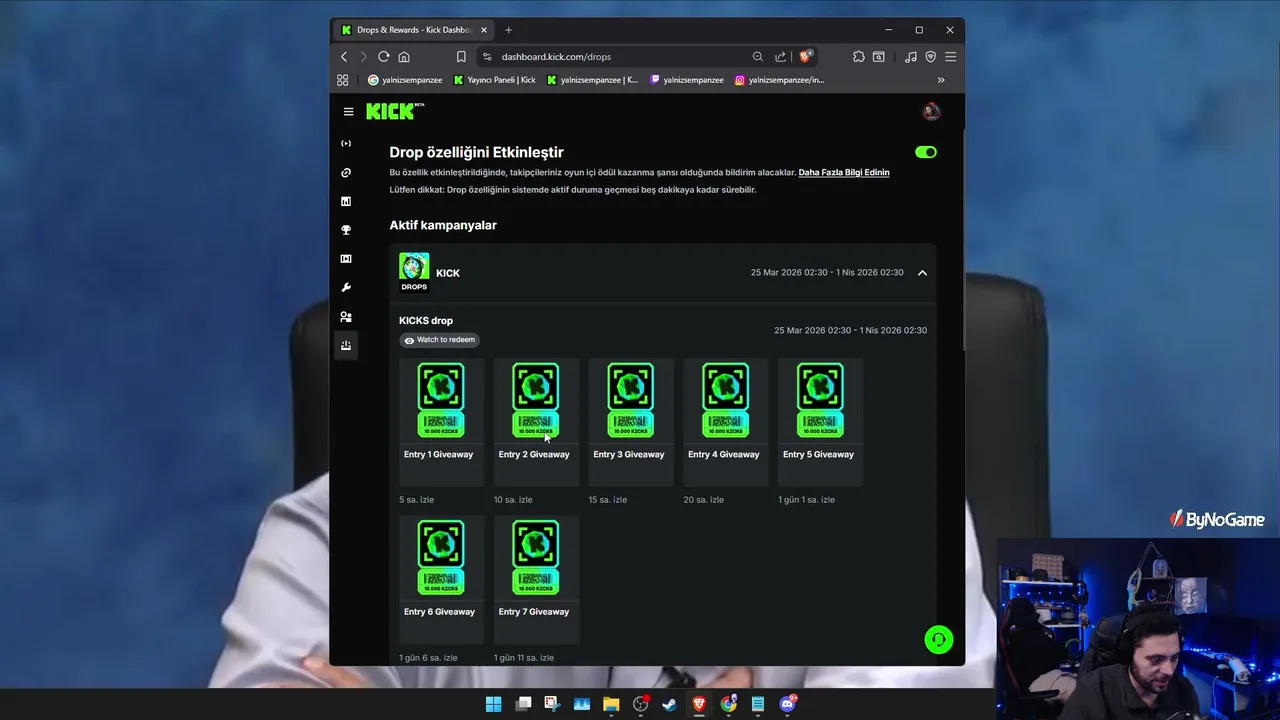This screenshot has height=720, width=1280.
Task: Disable the Drop feature toggle
Action: click(x=926, y=152)
